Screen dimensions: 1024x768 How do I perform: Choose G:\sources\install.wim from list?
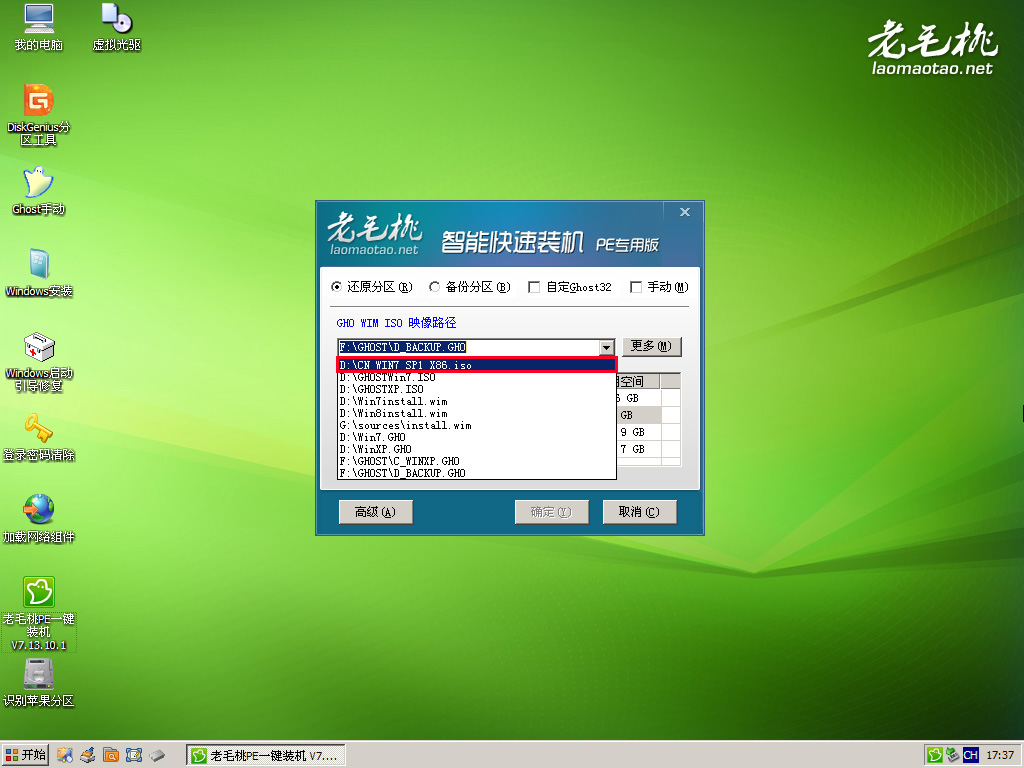pyautogui.click(x=477, y=425)
